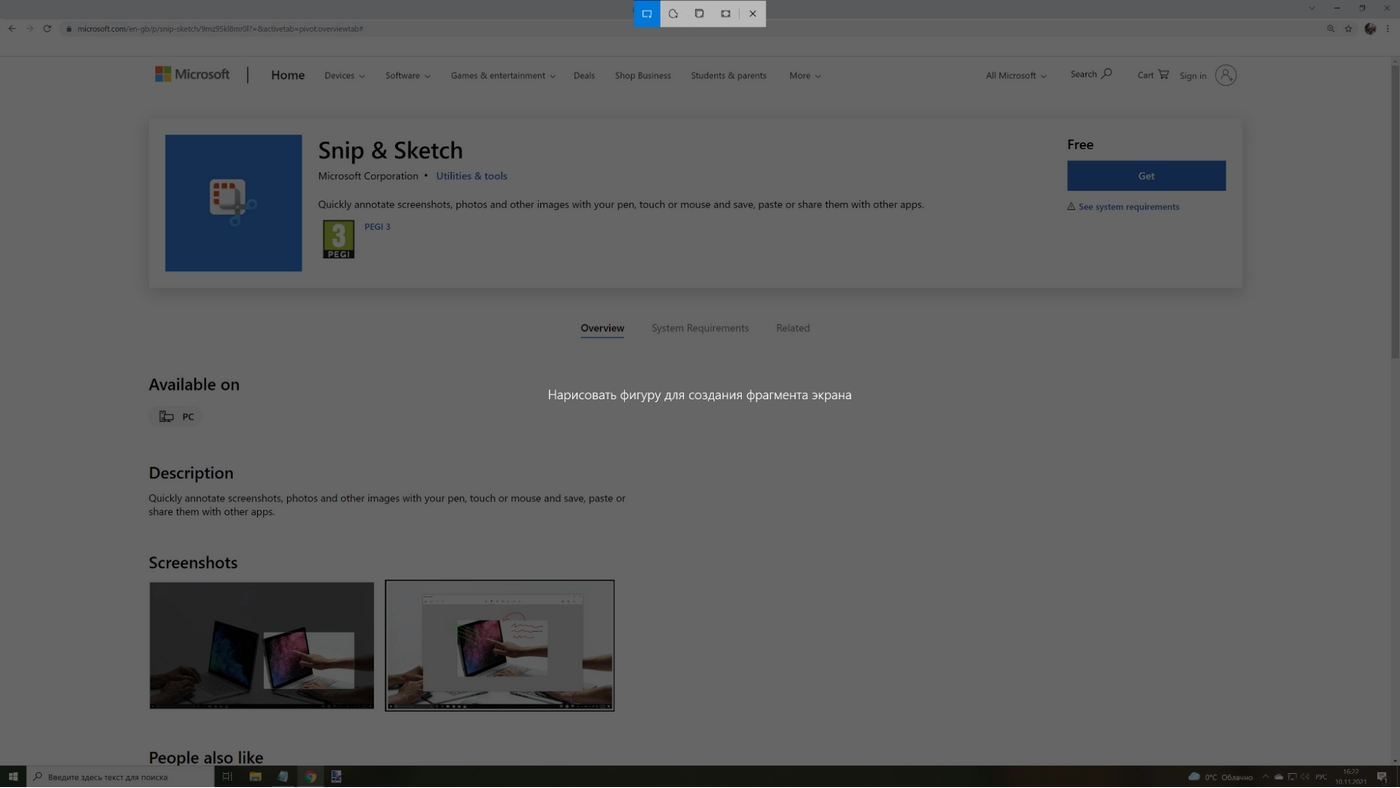
Task: Click the PC availability badge
Action: click(177, 417)
